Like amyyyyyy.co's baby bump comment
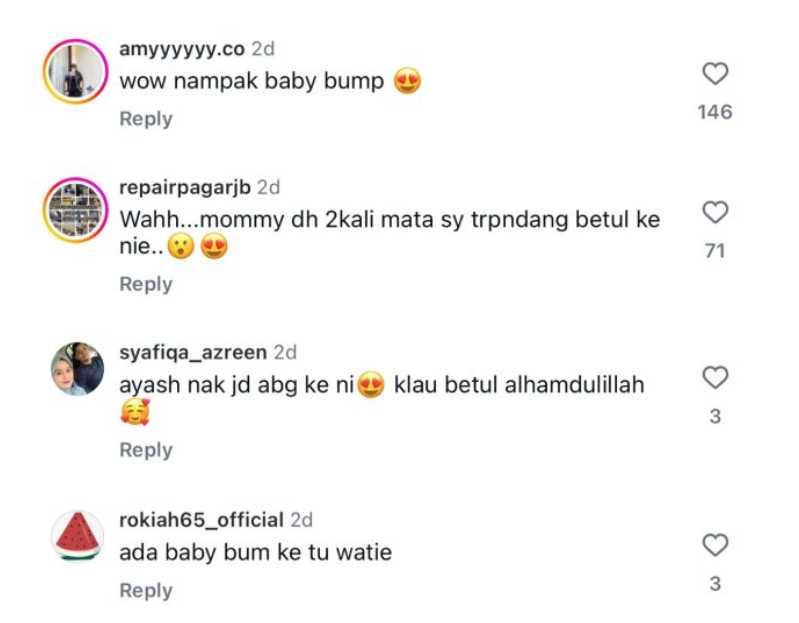The image size is (799, 623). point(715,73)
